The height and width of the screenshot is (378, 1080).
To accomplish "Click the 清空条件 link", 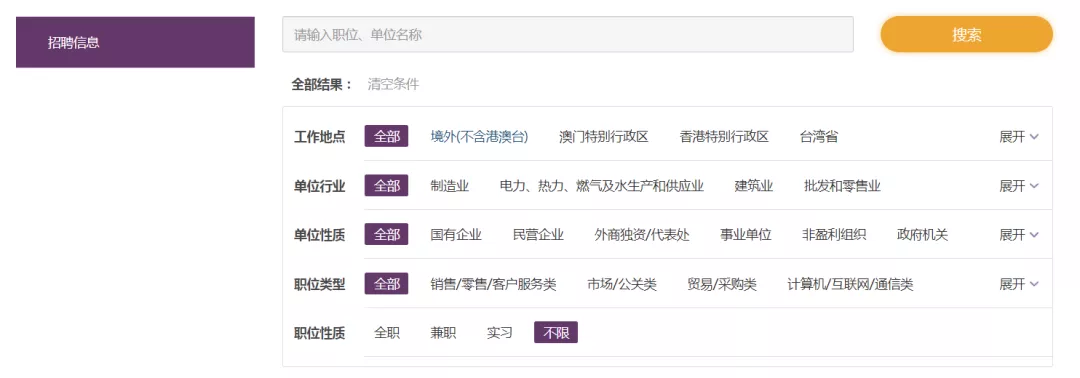I will point(393,85).
